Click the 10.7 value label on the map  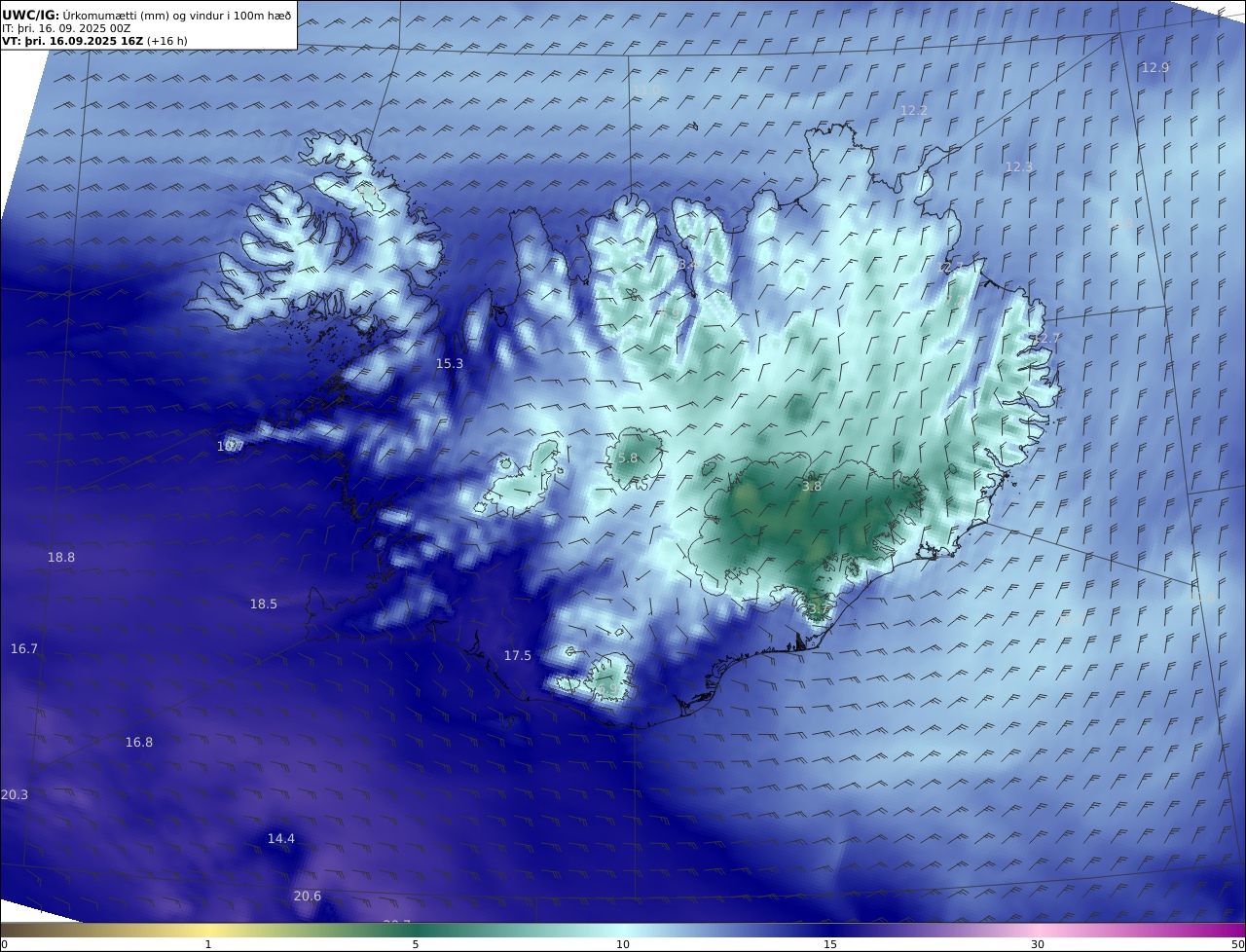click(x=231, y=447)
